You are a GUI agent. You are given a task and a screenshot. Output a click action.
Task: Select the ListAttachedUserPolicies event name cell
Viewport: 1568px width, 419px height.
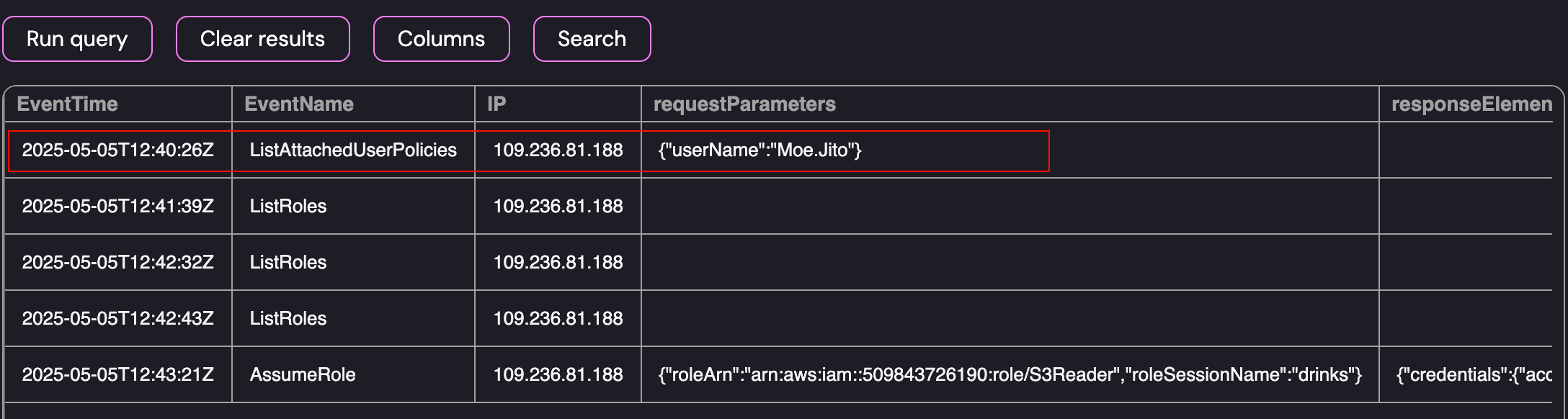click(x=353, y=150)
